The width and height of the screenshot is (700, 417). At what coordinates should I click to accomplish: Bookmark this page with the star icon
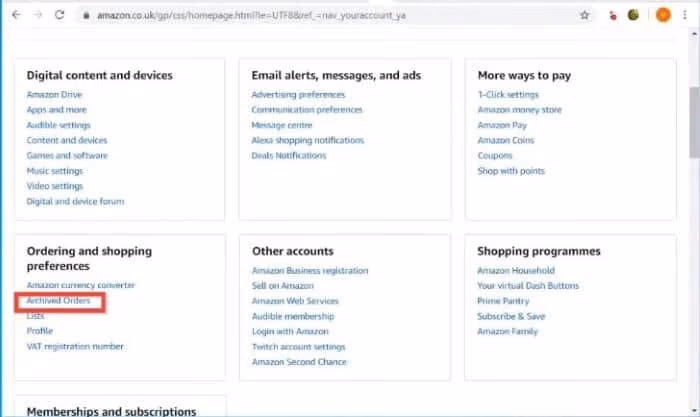584,15
